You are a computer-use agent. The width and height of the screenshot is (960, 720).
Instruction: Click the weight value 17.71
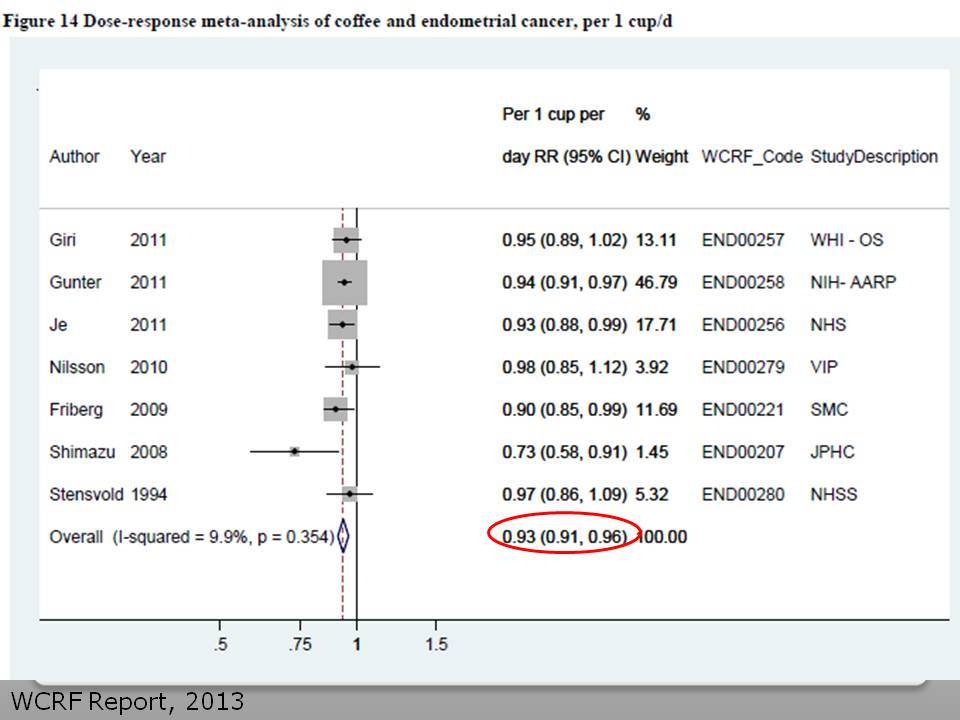[x=656, y=324]
